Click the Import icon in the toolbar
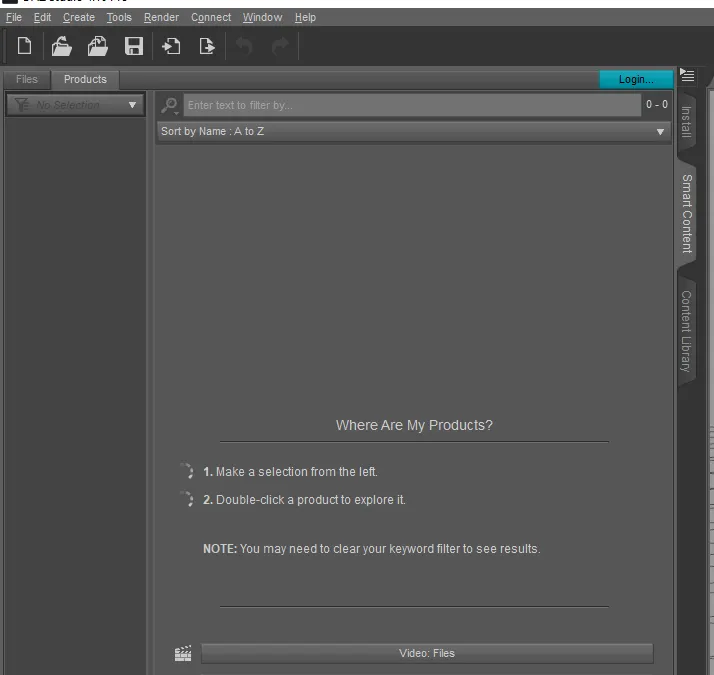This screenshot has height=675, width=714. [171, 46]
